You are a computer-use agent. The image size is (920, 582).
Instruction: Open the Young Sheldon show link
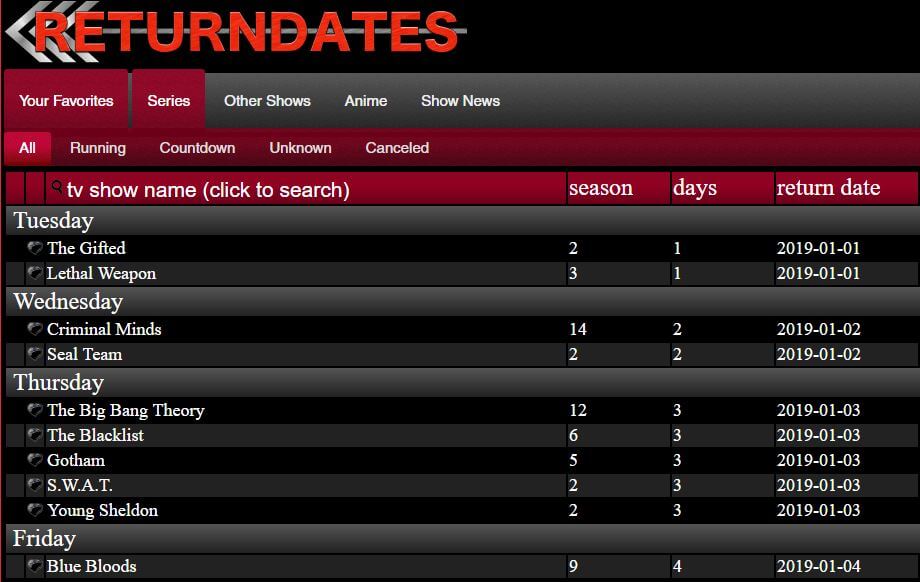(102, 510)
